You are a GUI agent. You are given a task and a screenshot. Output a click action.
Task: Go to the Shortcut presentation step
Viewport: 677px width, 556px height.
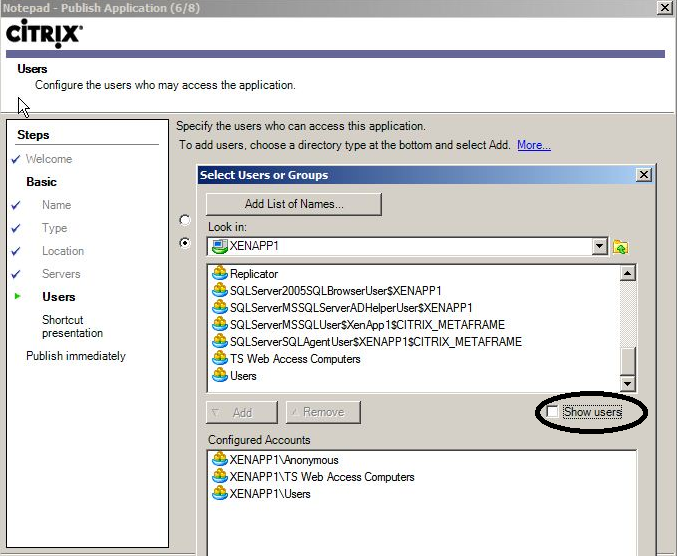tap(73, 326)
